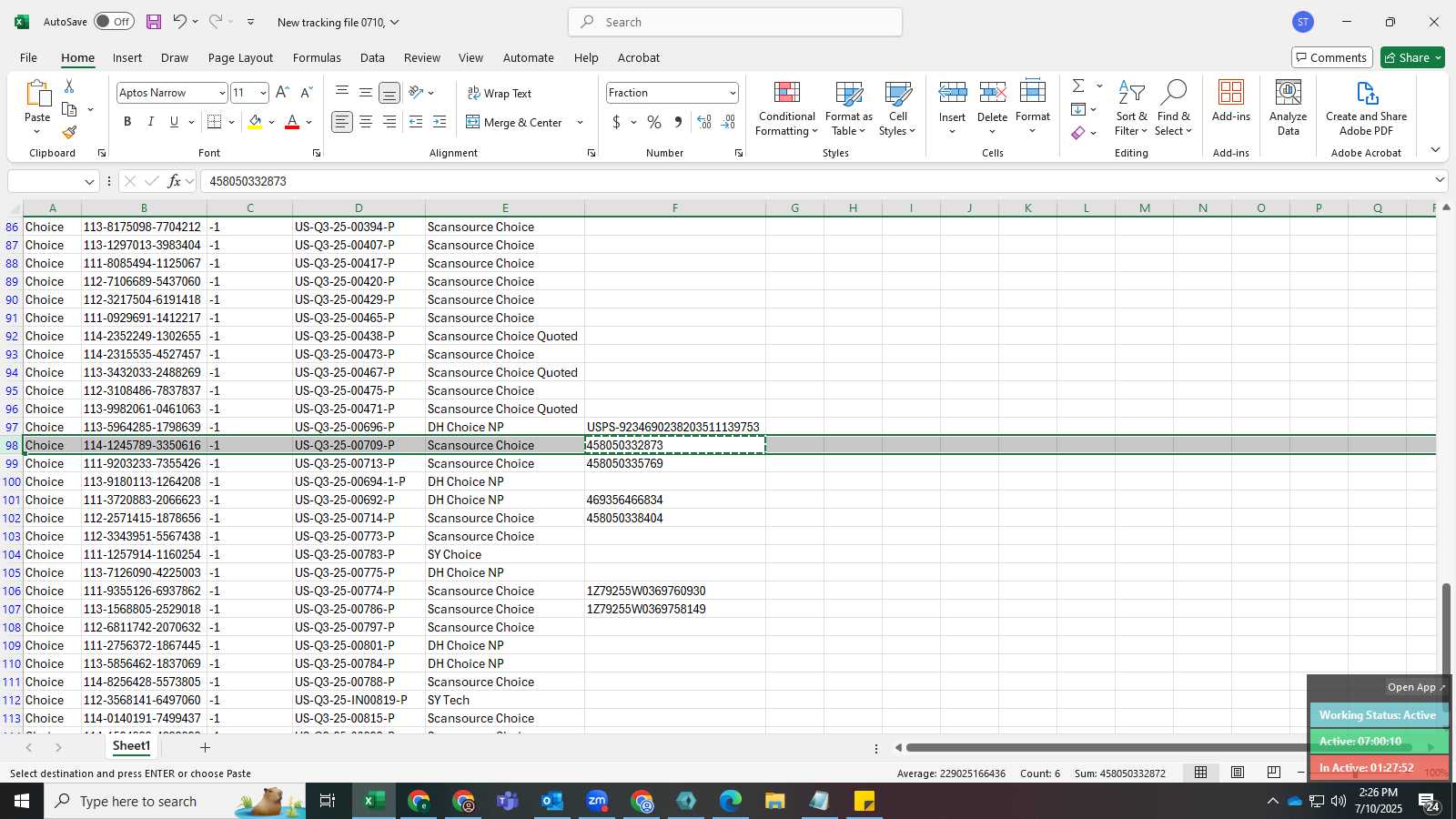Expand the Merge & Center dropdown arrow
Screen dimensions: 1456x819
click(580, 122)
